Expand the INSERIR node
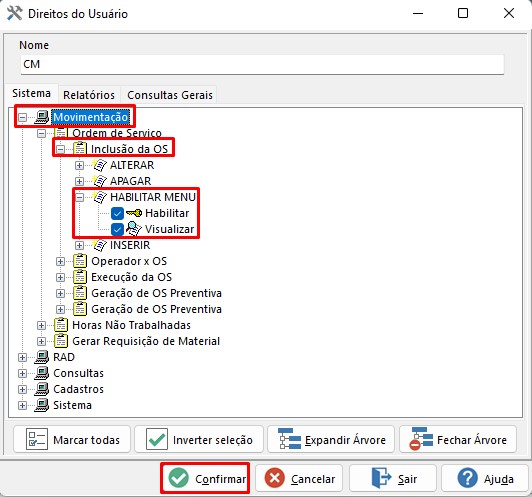The height and width of the screenshot is (497, 532). click(79, 245)
